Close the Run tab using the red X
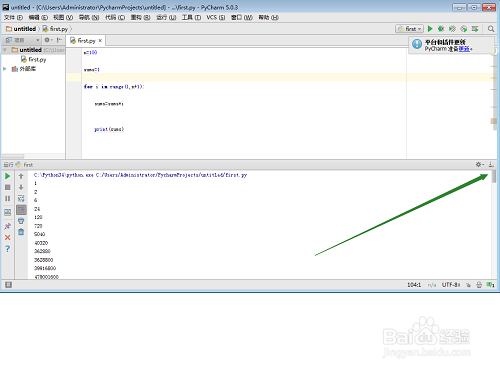 coord(7,237)
